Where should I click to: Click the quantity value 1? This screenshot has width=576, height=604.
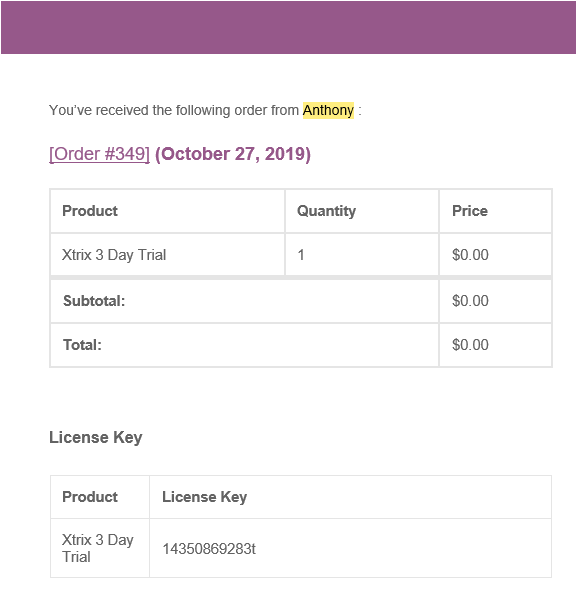(301, 255)
